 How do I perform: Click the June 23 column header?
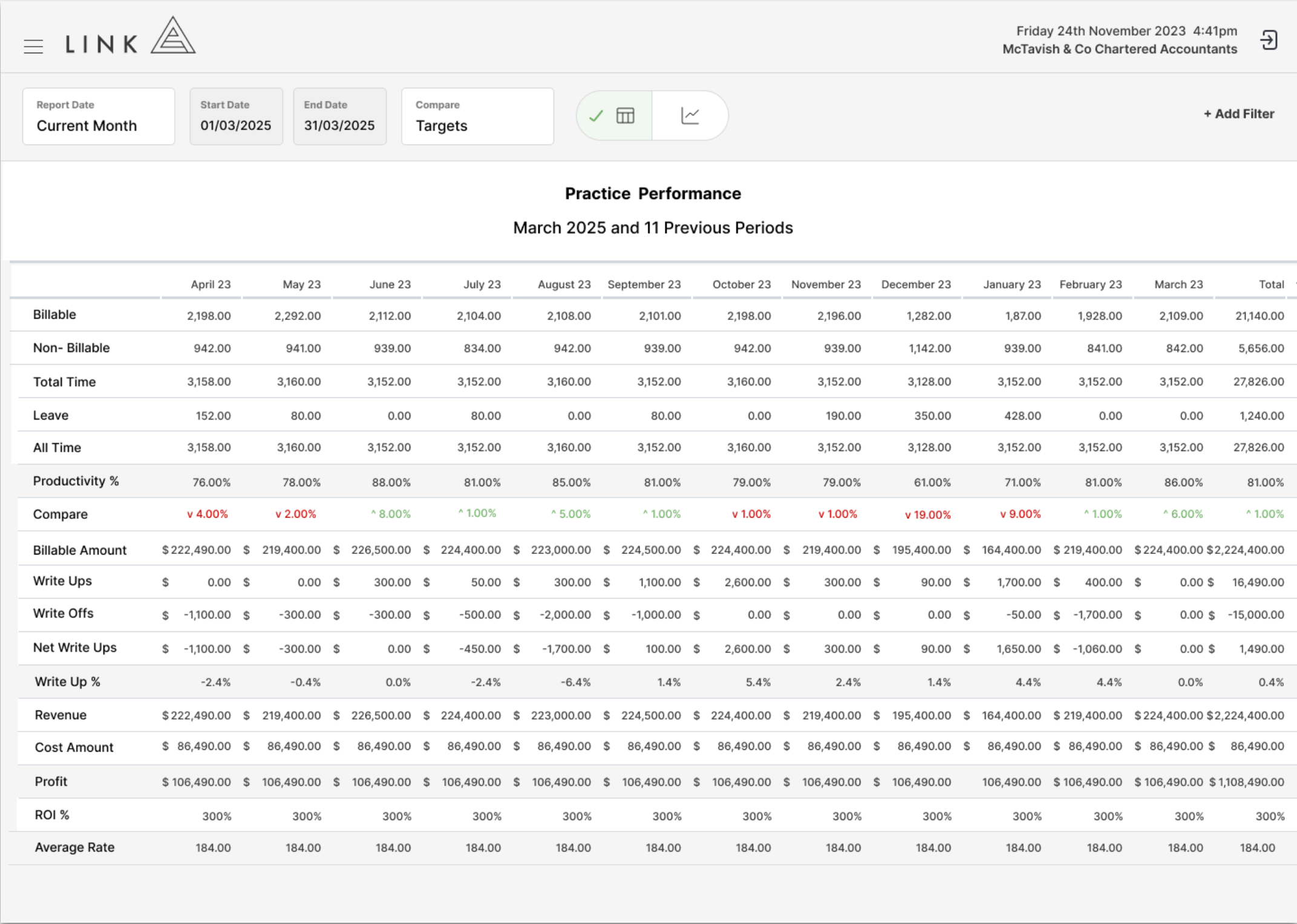point(390,284)
